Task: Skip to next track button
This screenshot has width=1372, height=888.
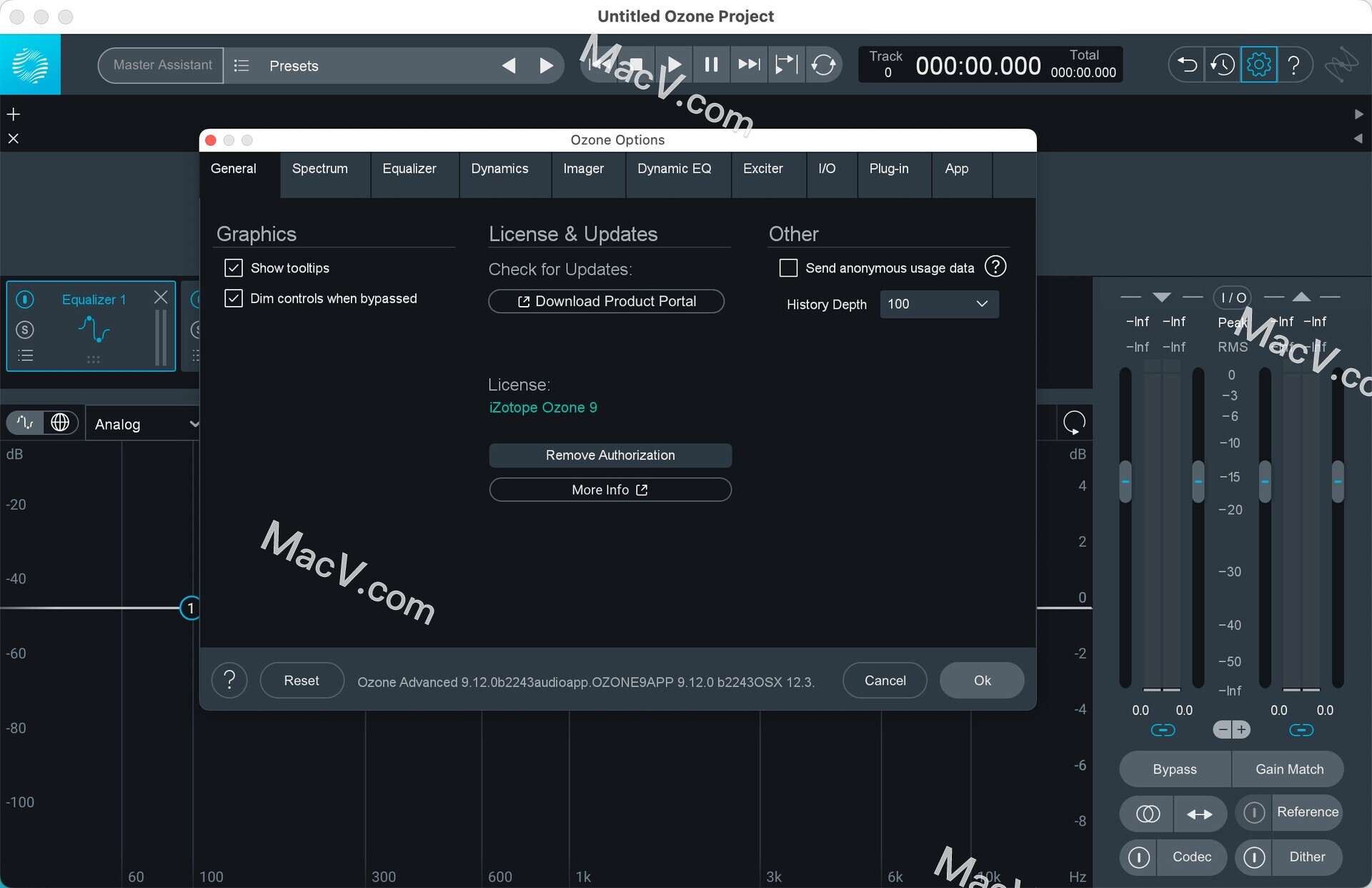Action: tap(749, 65)
